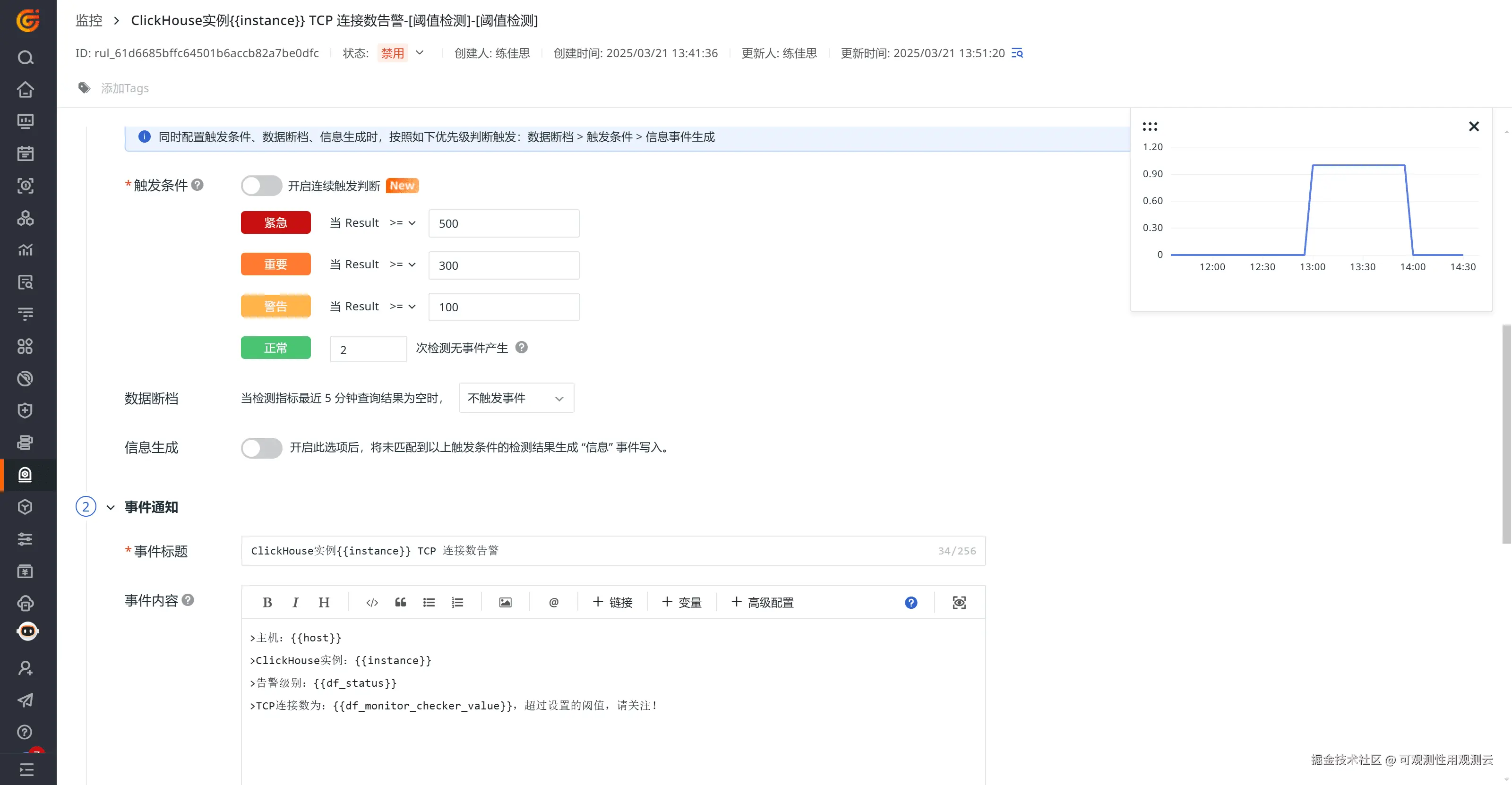Open the paper plane icon in the sidebar
This screenshot has height=785, width=1512.
[x=25, y=700]
